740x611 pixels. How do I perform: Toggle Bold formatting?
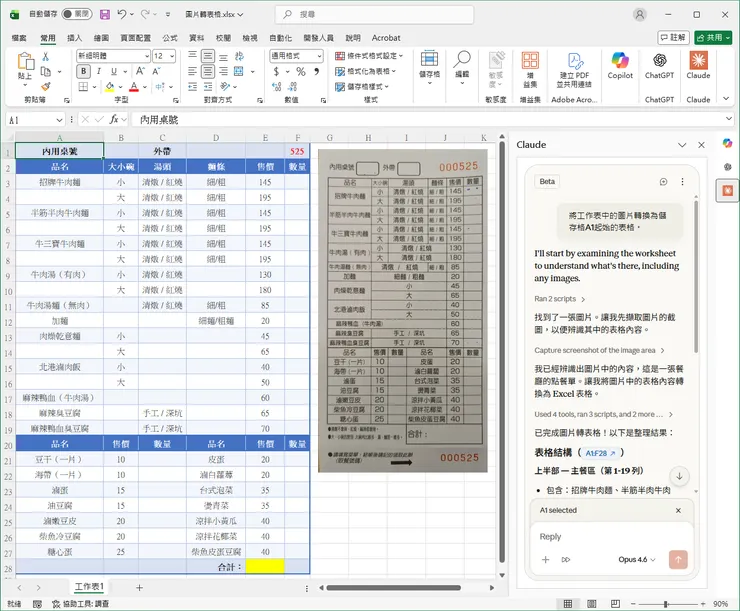pyautogui.click(x=84, y=71)
